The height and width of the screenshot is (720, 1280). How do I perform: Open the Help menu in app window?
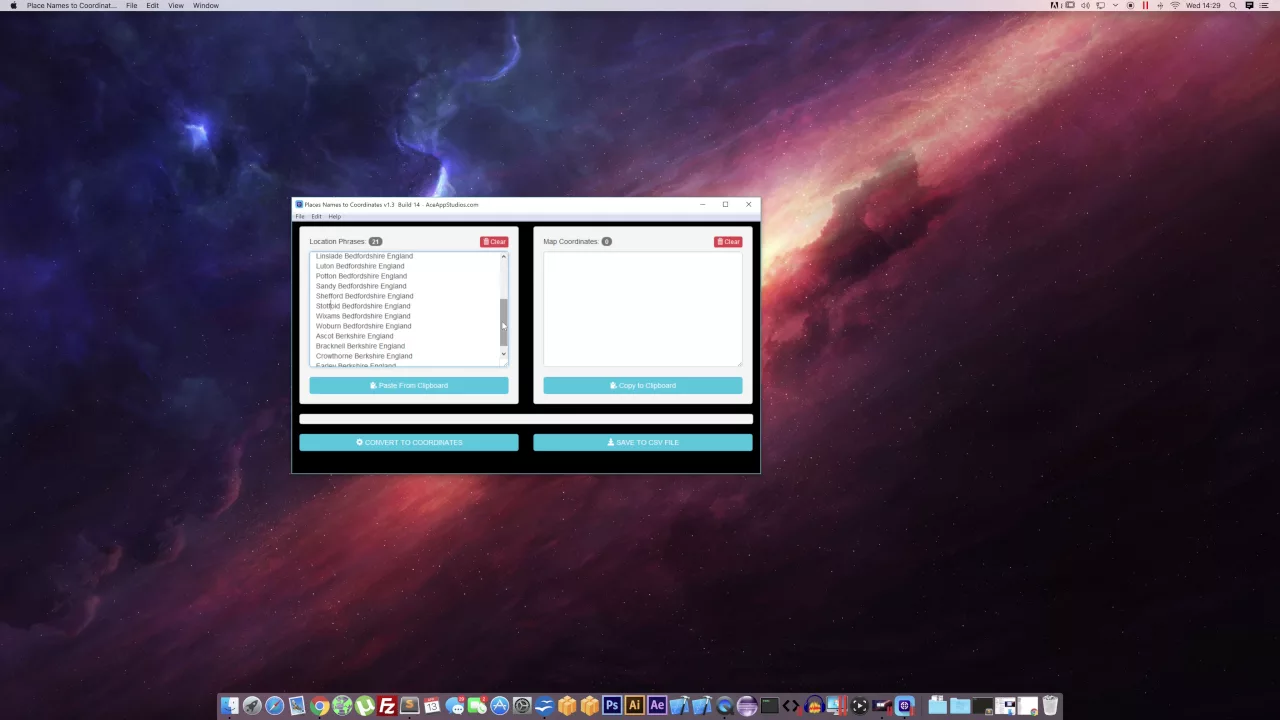tap(334, 217)
